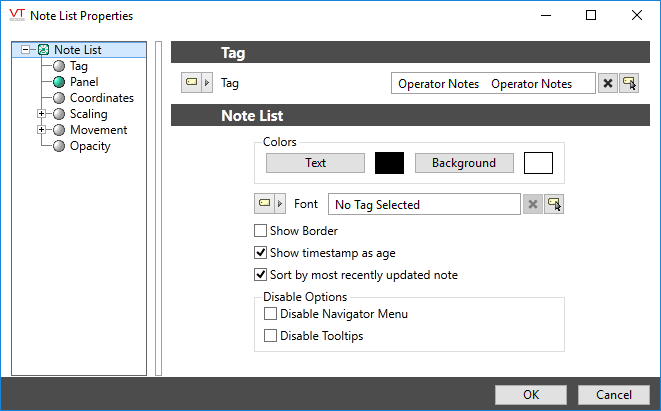Enable the Show Border checkbox
The image size is (661, 411).
pos(261,231)
